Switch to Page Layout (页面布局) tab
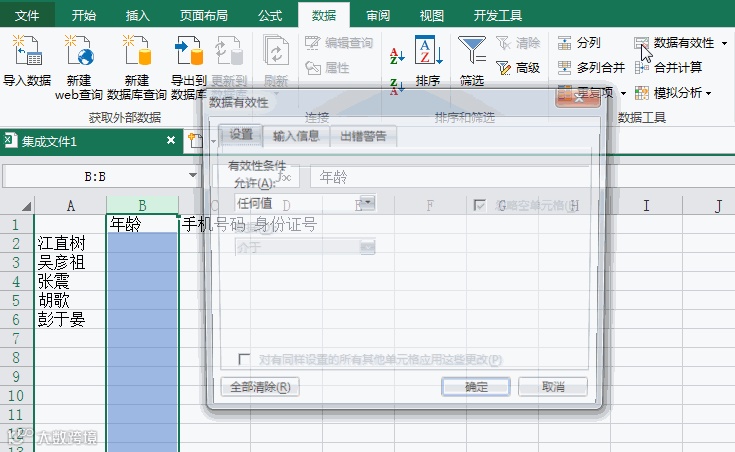Screen dimensions: 735x452 coord(203,15)
